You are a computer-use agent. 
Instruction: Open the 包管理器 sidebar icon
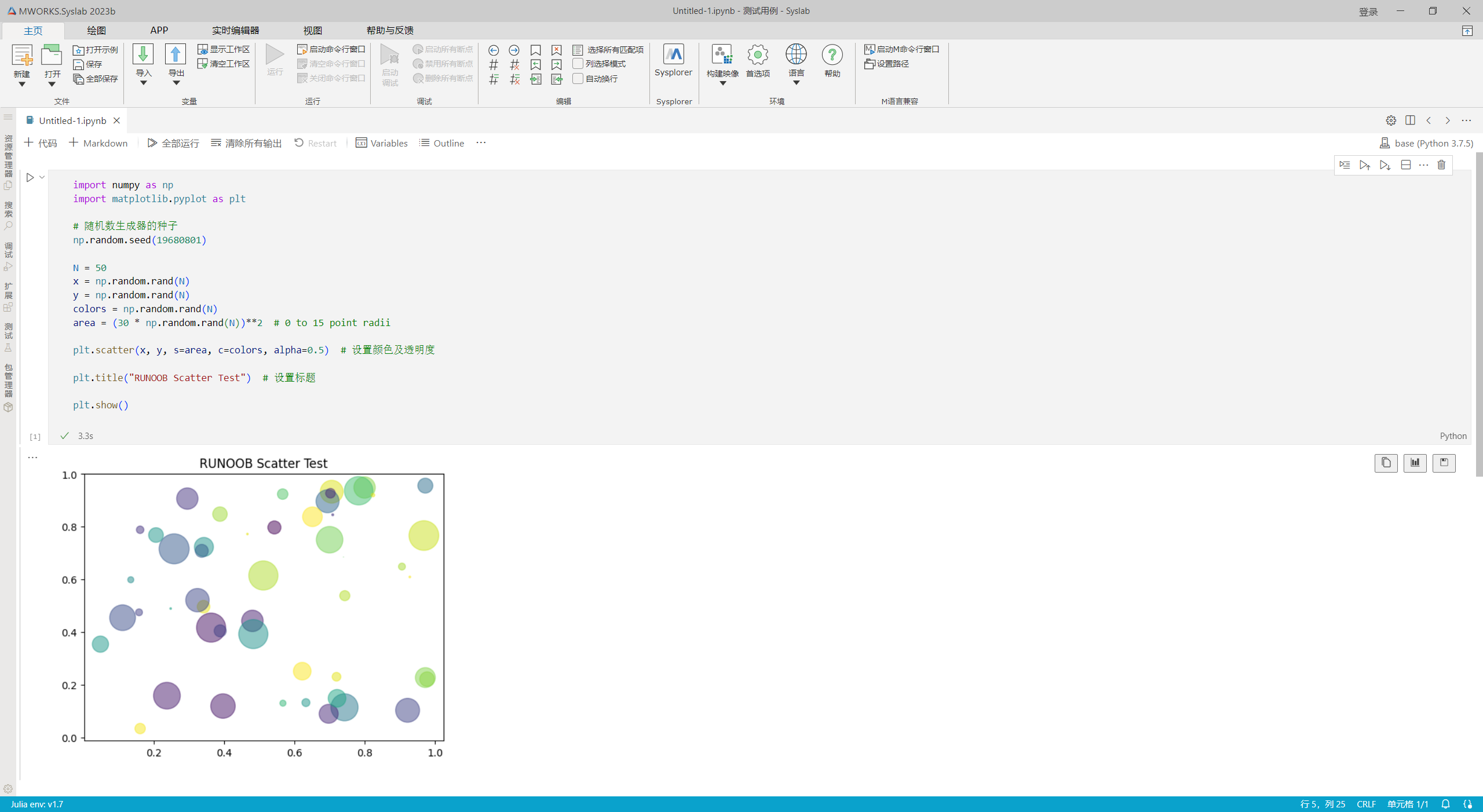click(x=8, y=407)
